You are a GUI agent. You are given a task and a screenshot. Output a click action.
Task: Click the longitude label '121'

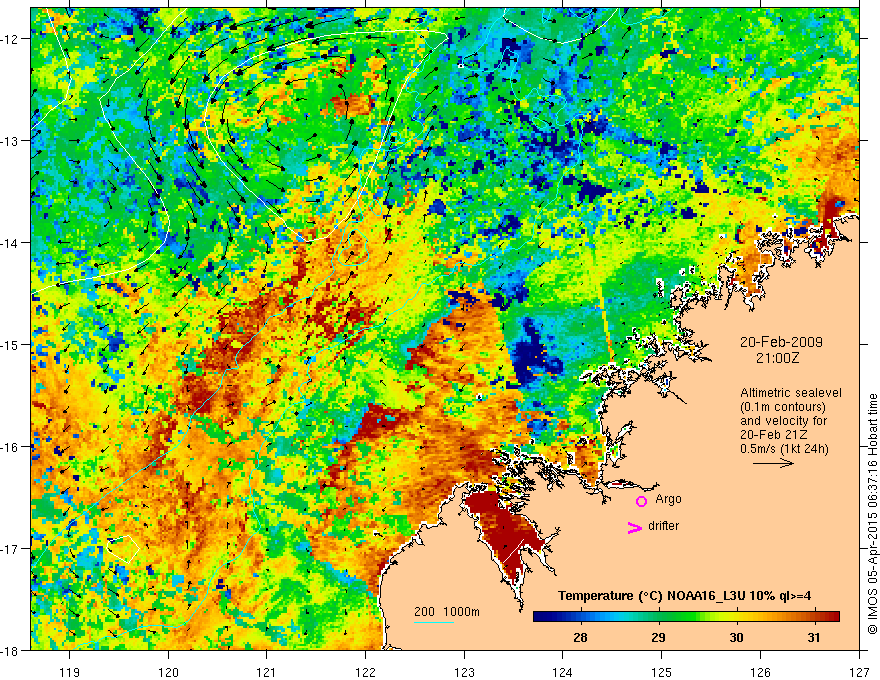click(x=267, y=672)
